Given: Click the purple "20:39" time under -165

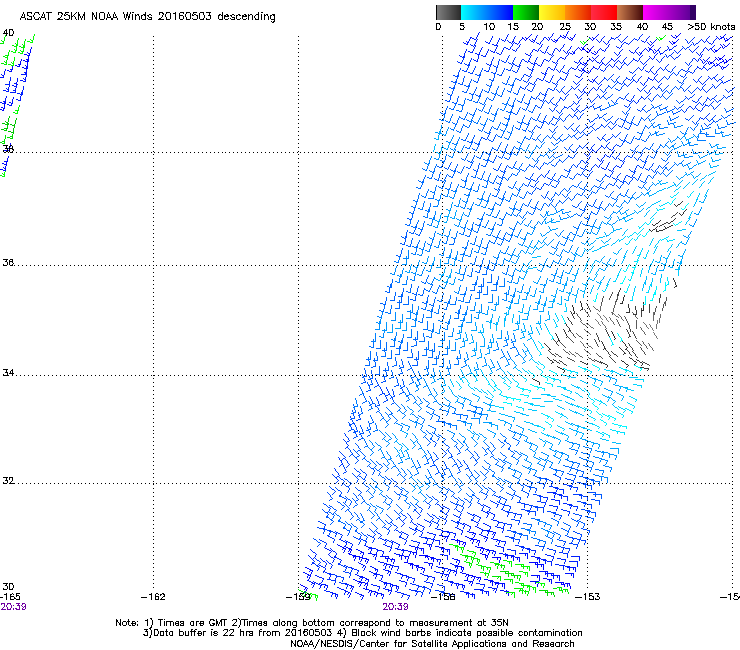Looking at the screenshot, I should [x=13, y=607].
